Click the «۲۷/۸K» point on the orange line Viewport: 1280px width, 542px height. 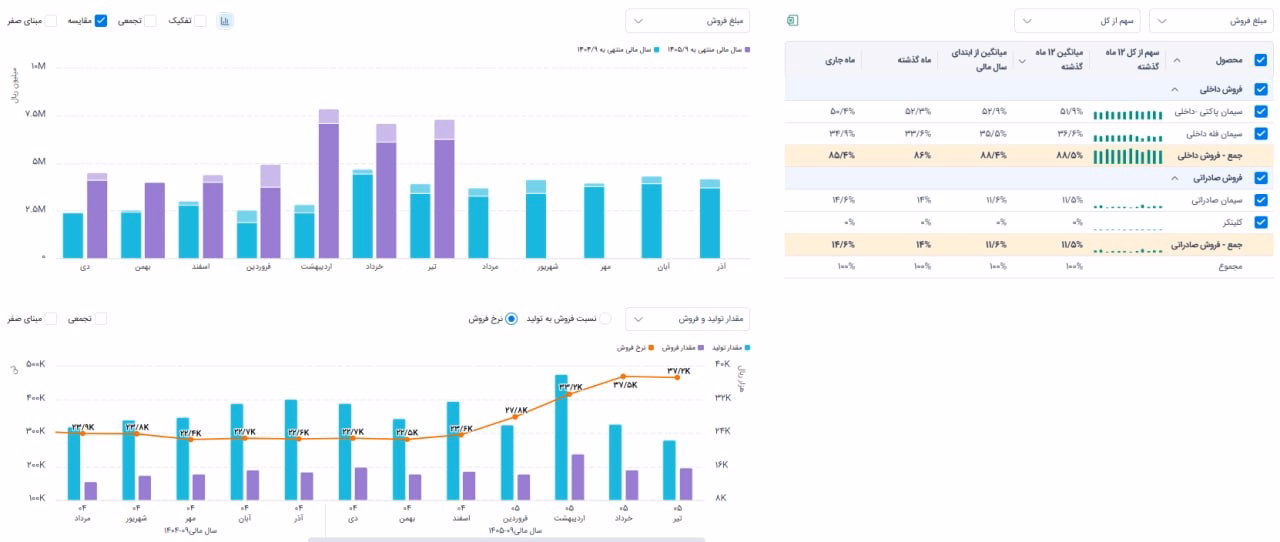(515, 416)
